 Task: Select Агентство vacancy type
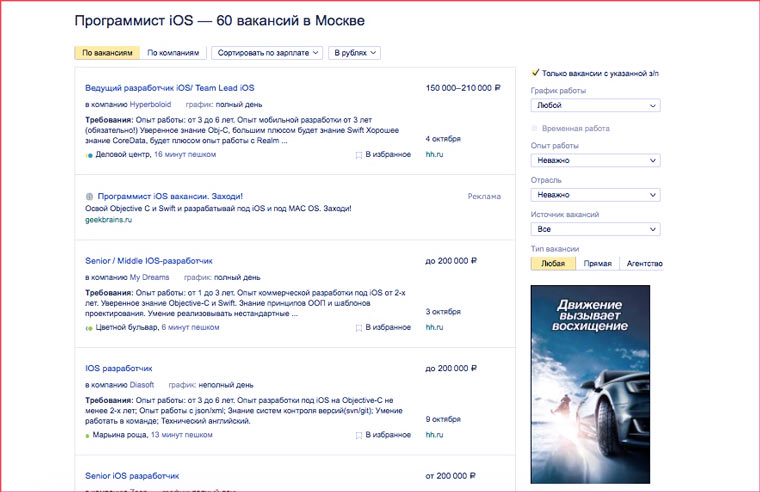pyautogui.click(x=641, y=264)
